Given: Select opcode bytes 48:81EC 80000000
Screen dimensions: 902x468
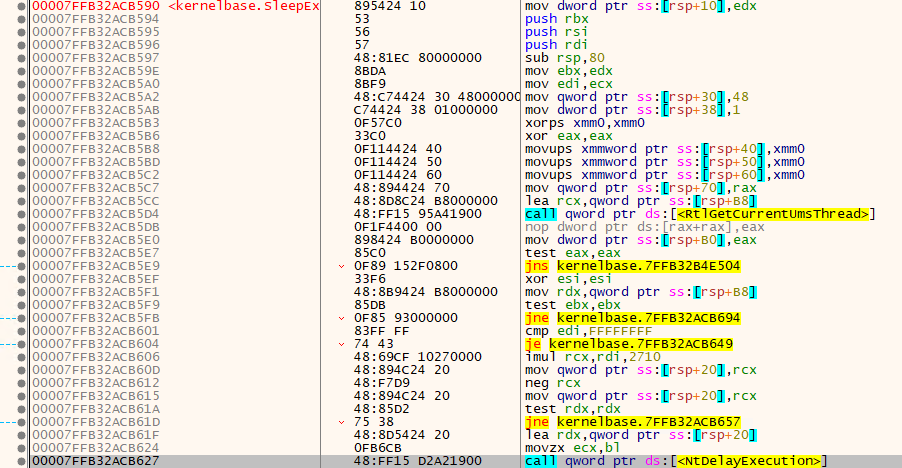Looking at the screenshot, I should [418, 58].
